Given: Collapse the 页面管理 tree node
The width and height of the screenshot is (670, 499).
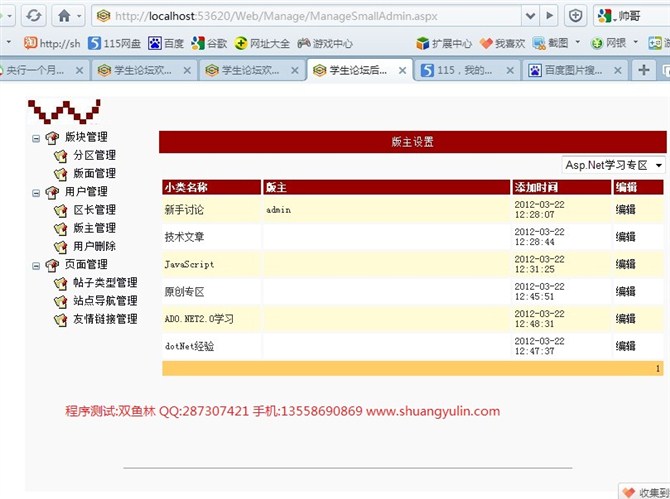Looking at the screenshot, I should point(36,266).
